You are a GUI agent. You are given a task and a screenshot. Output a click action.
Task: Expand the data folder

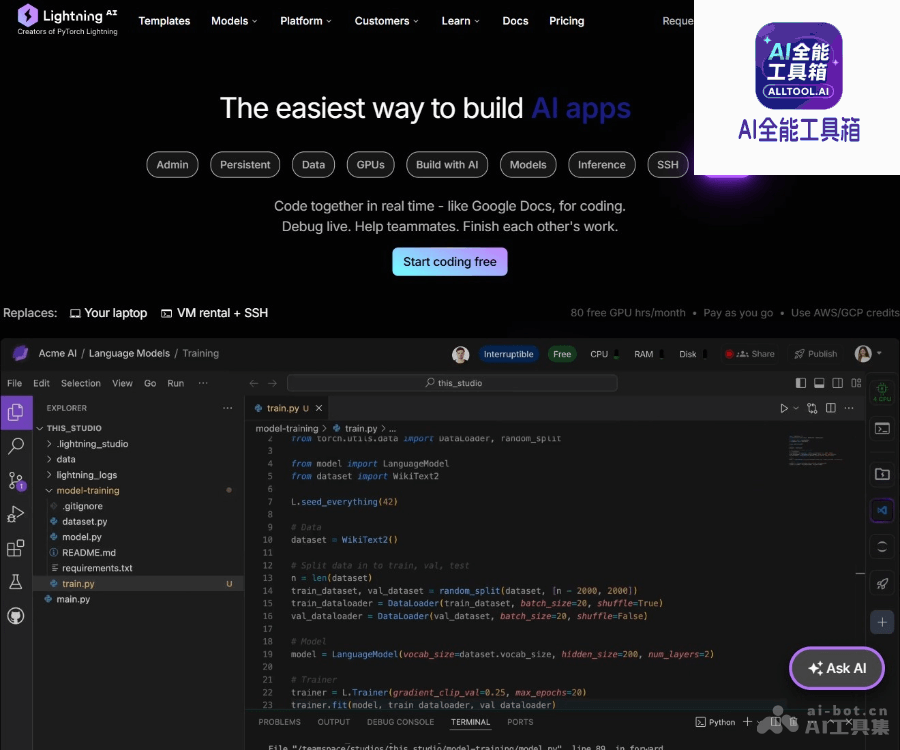[x=61, y=459]
